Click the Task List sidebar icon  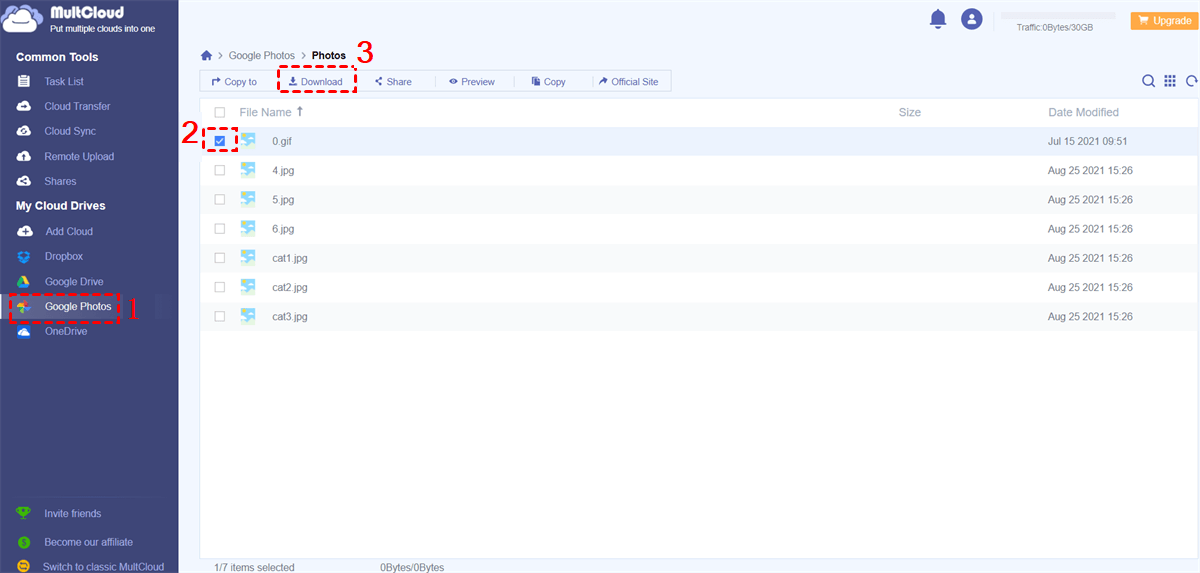click(x=24, y=81)
